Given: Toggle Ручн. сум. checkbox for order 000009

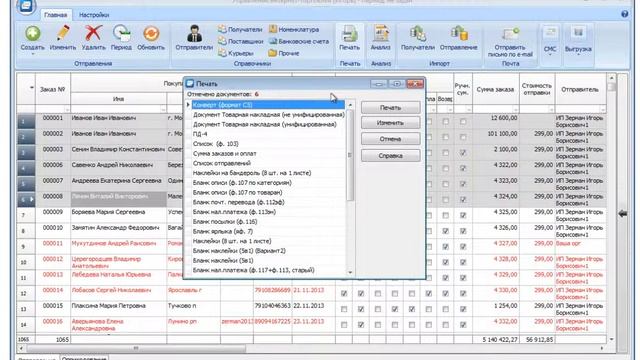Looking at the screenshot, I should click(x=463, y=216).
